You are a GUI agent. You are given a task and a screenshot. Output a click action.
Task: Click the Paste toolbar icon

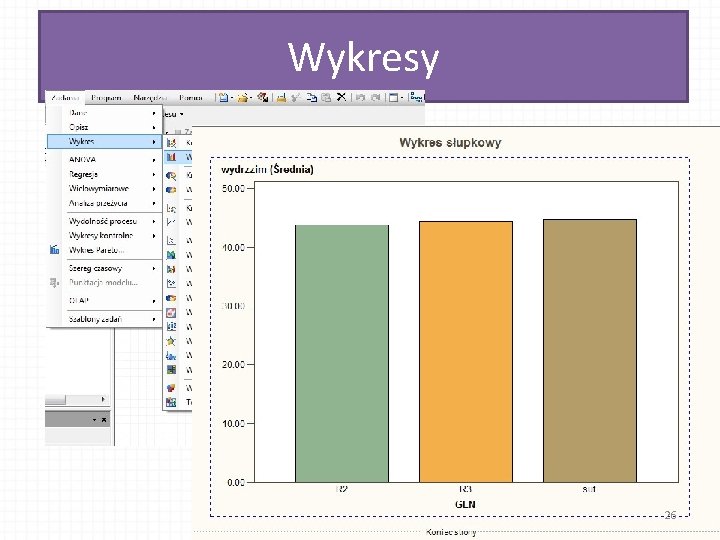(326, 97)
